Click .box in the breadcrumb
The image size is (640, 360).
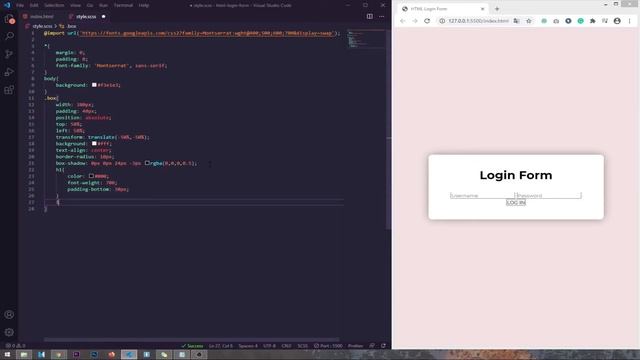coord(71,26)
